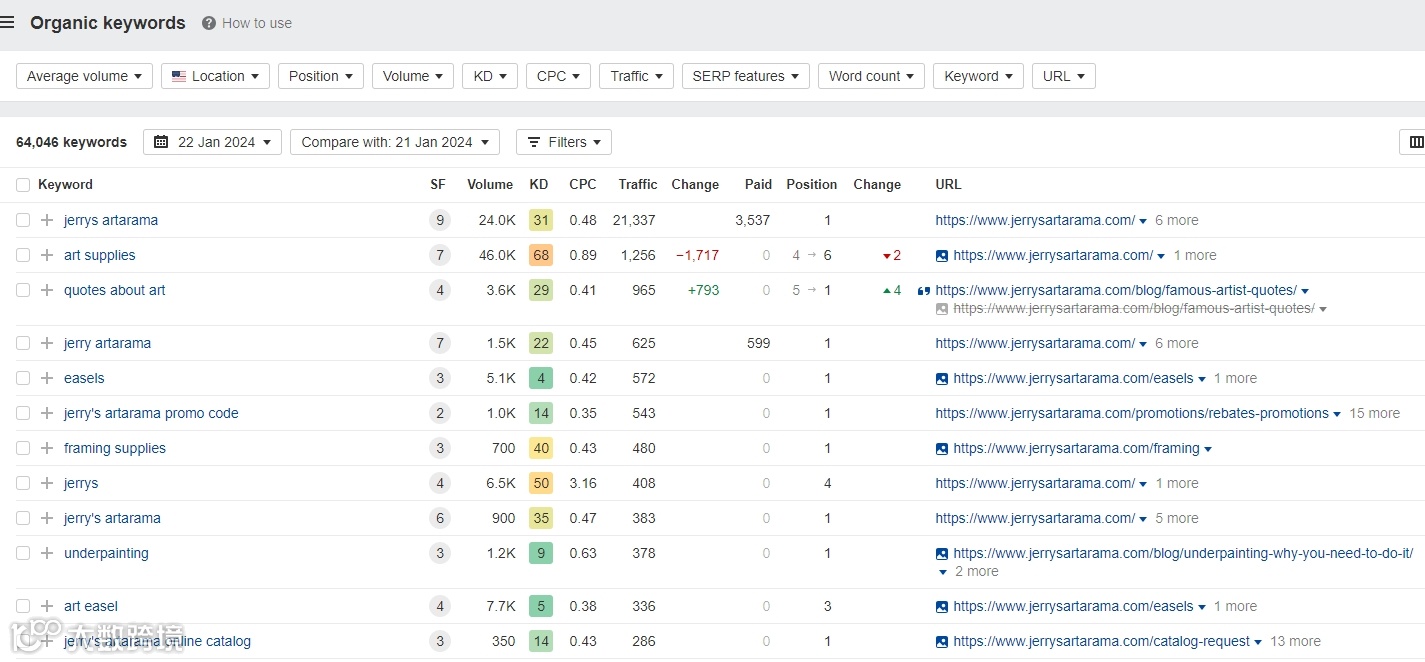Viewport: 1425px width, 662px height.
Task: Open the framing supplies keyword link
Action: (115, 448)
